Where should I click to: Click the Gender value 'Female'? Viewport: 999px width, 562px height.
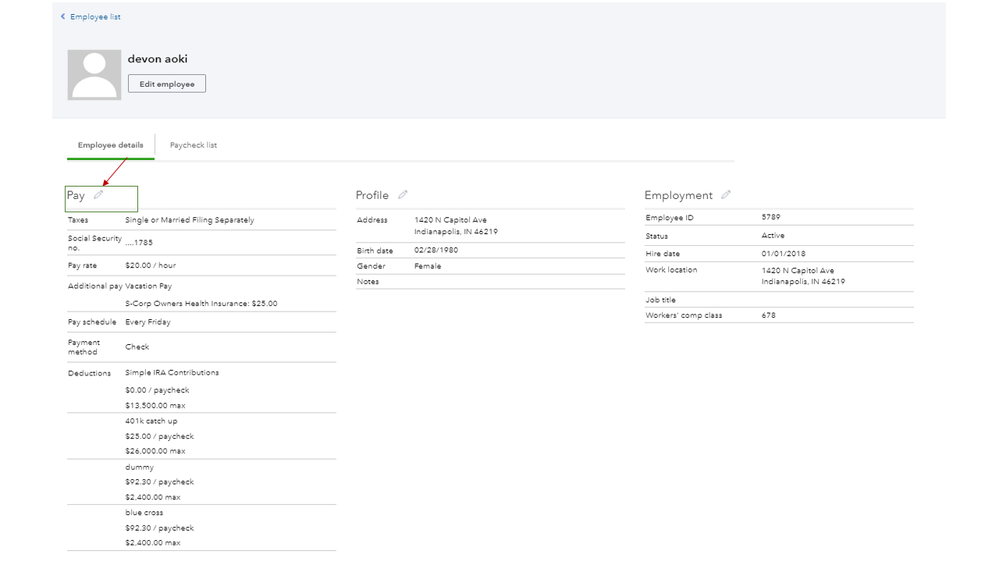point(428,266)
